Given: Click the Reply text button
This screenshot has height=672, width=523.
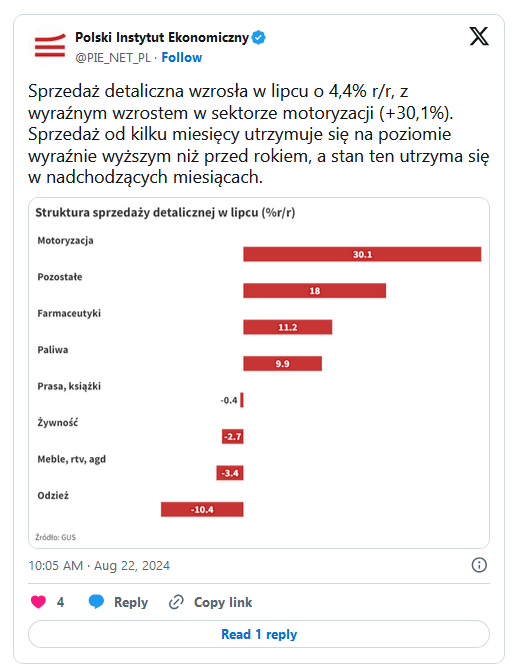Looking at the screenshot, I should coord(131,602).
